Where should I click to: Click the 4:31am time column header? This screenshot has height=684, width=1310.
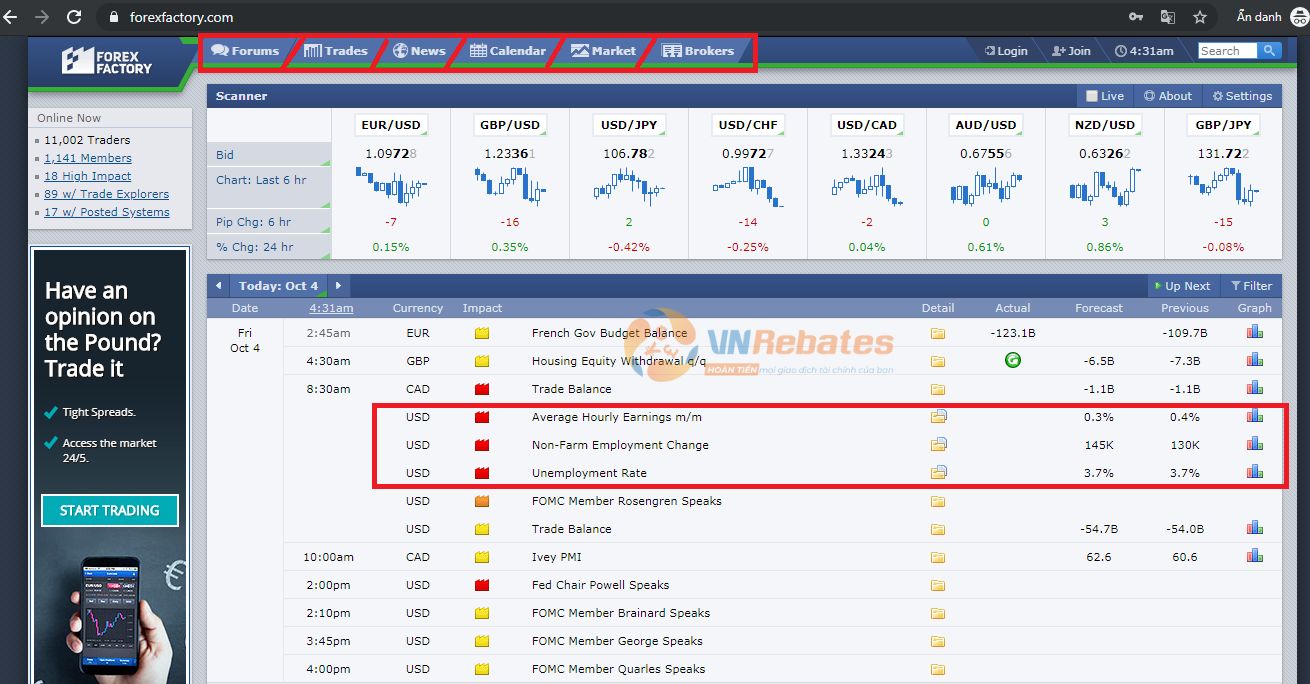(x=331, y=308)
